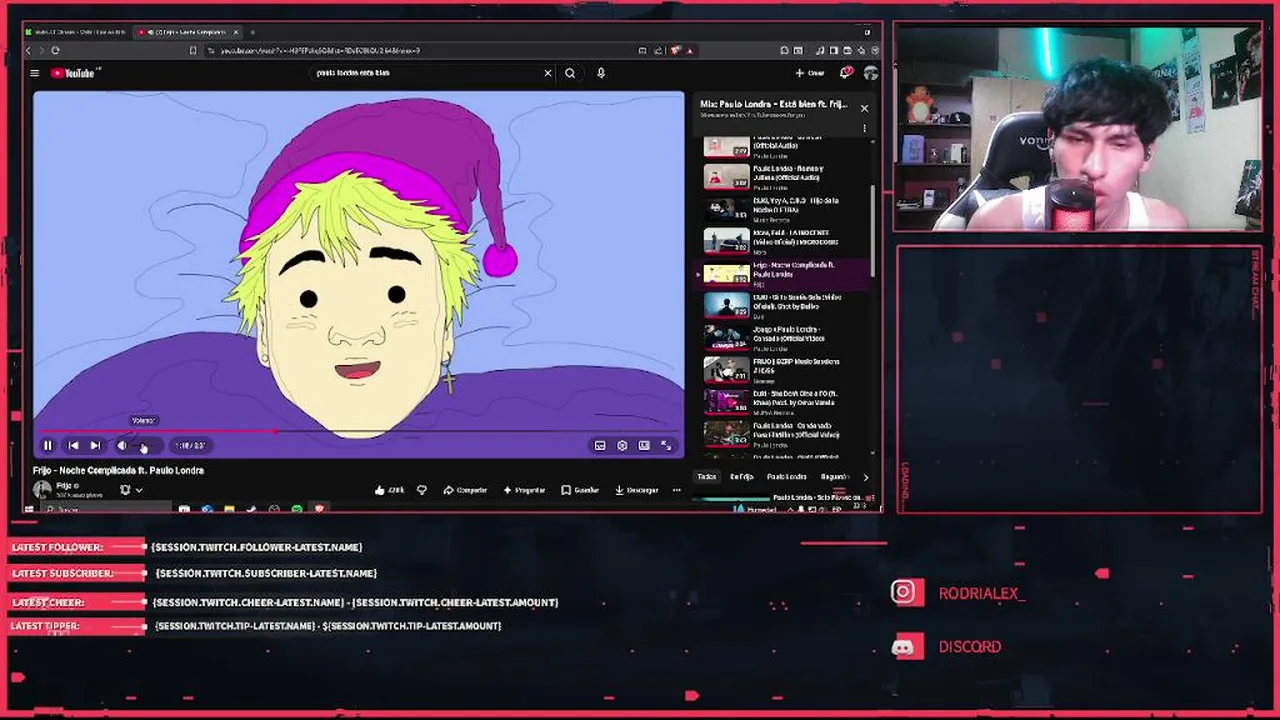1280x720 pixels.
Task: Click the browser address bar URL
Action: click(320, 50)
